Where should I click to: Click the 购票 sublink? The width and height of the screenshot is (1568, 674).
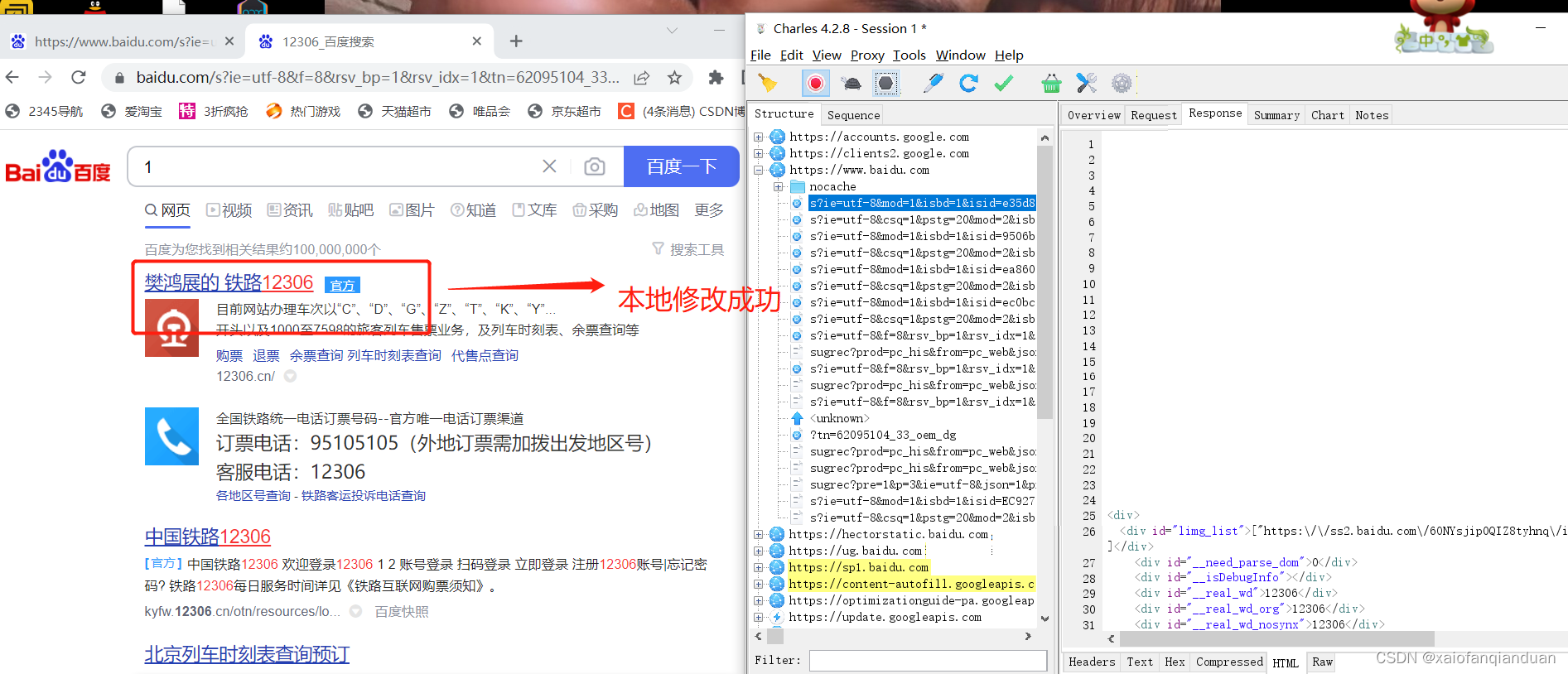point(229,355)
